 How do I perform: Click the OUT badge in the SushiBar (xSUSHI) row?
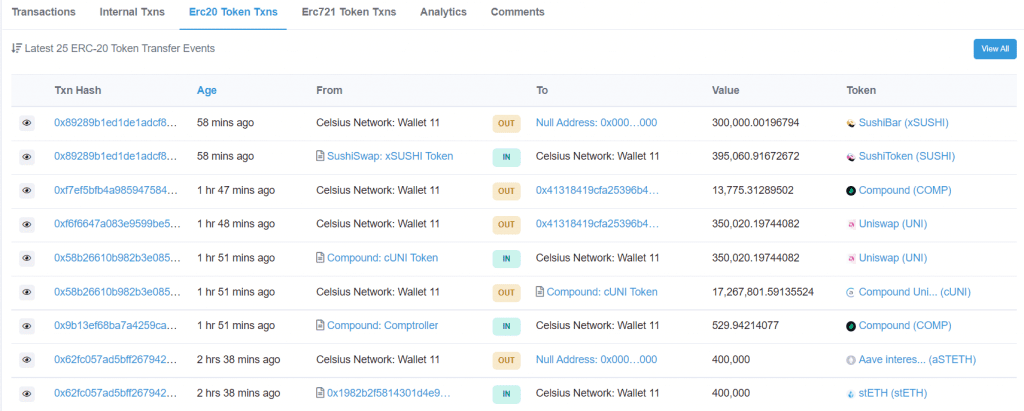tap(506, 123)
